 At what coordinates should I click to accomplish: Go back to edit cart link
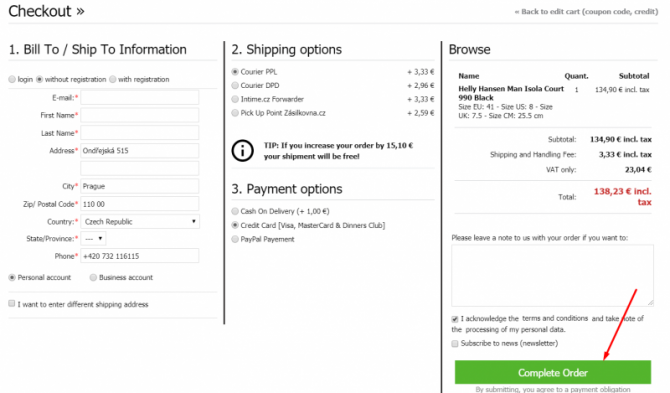click(586, 12)
